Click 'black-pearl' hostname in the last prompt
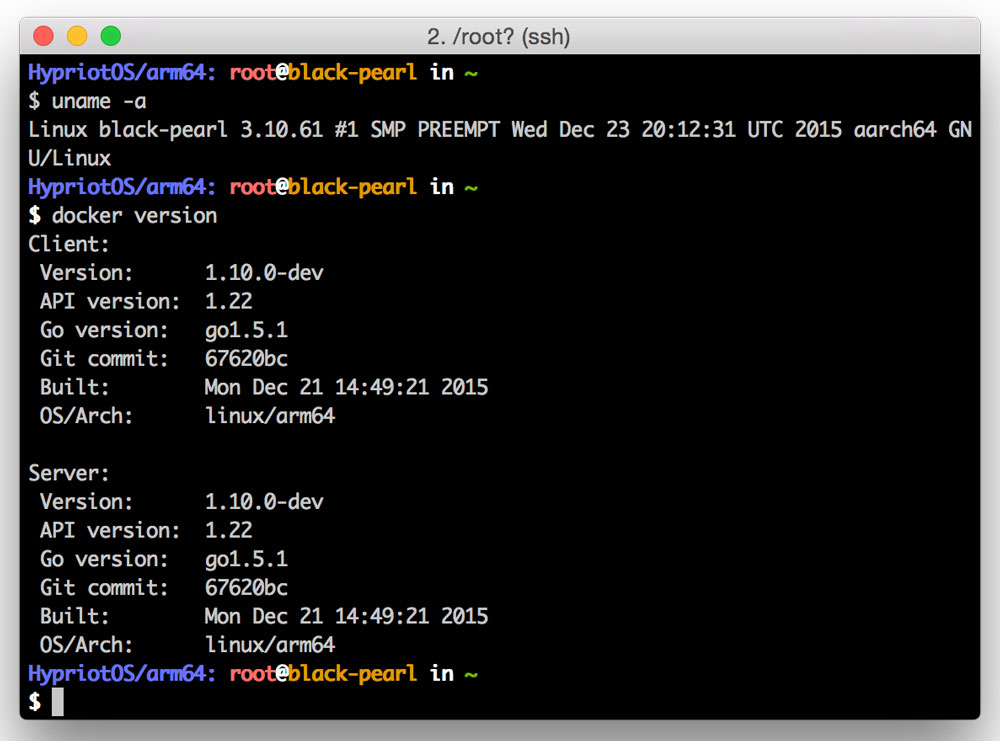Screen dimensions: 1000x741 (352, 673)
